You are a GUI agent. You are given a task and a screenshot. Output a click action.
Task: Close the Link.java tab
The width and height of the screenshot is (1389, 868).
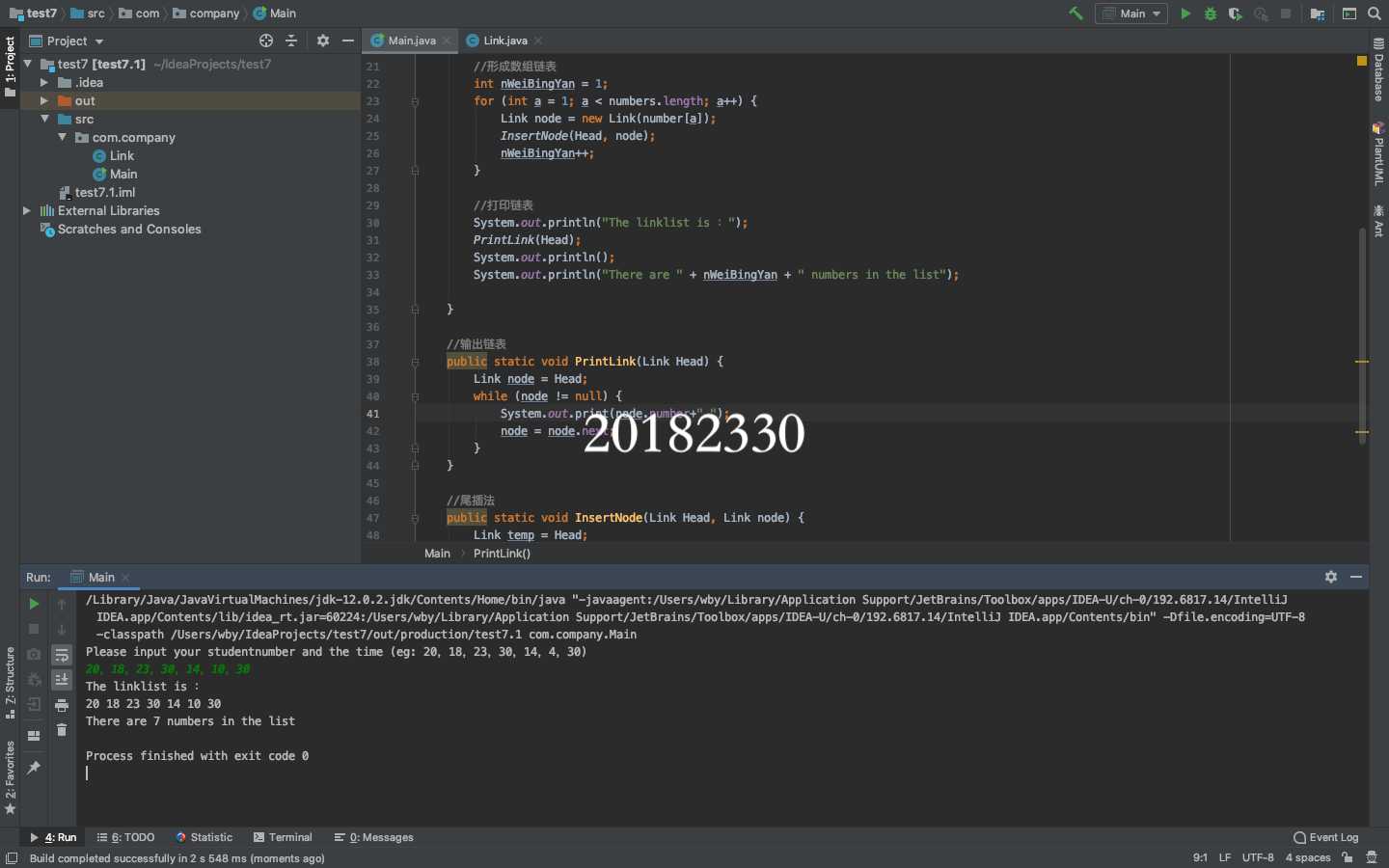538,41
